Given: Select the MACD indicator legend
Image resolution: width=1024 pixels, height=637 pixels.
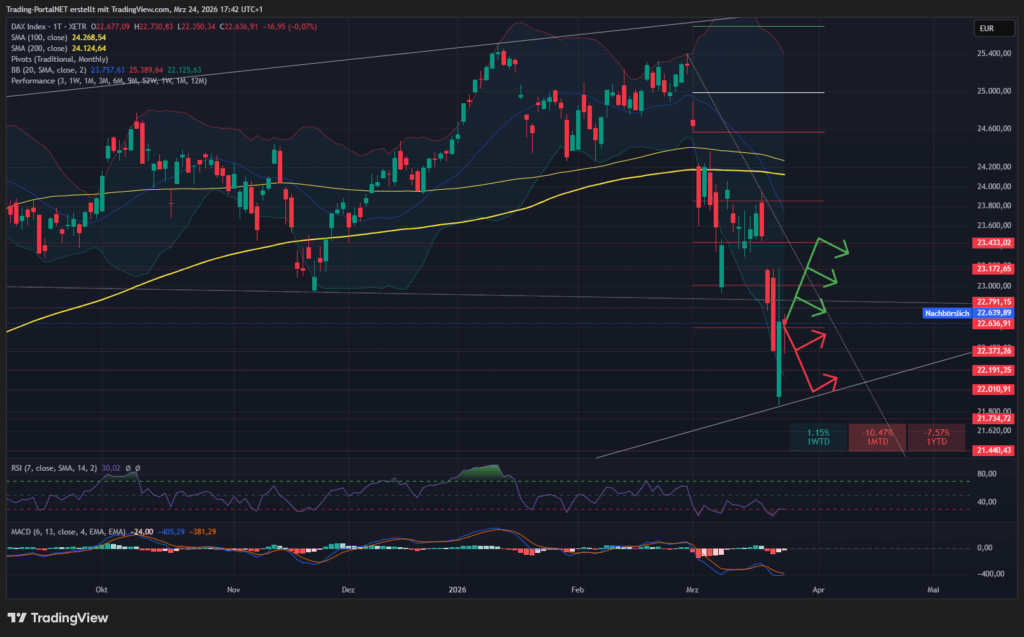Looking at the screenshot, I should point(52,532).
